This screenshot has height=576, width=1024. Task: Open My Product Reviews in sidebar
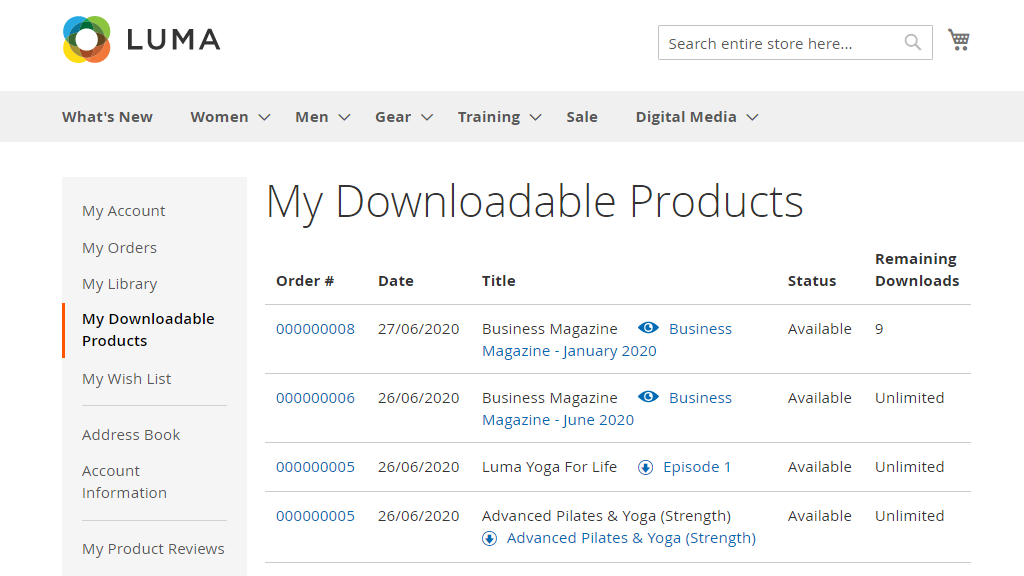[153, 549]
